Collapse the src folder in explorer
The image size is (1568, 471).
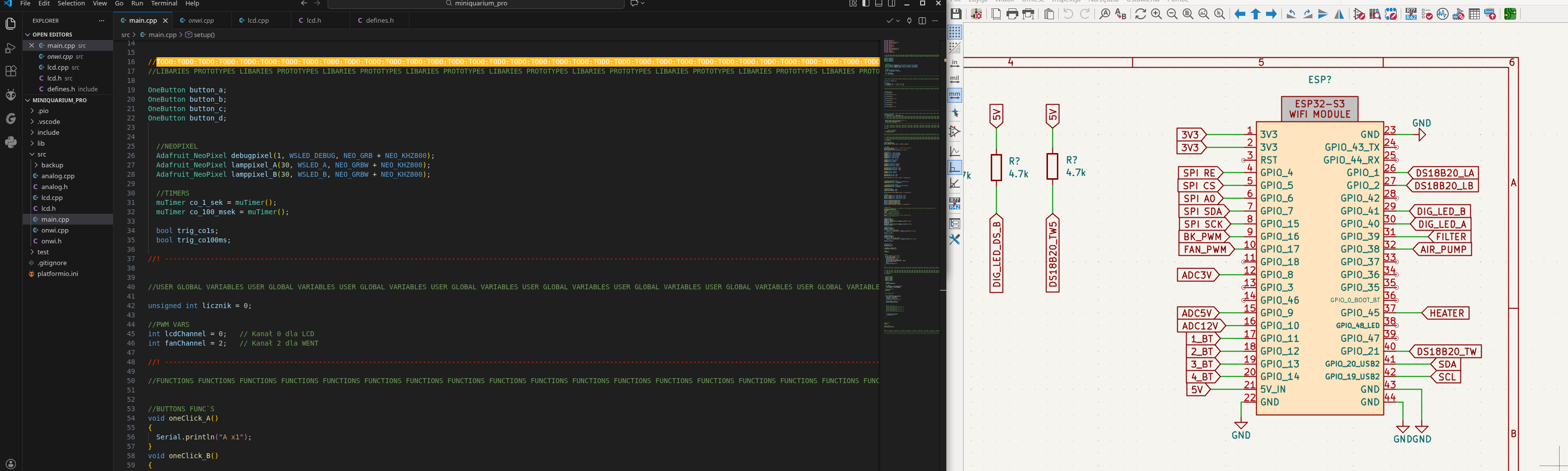41,154
